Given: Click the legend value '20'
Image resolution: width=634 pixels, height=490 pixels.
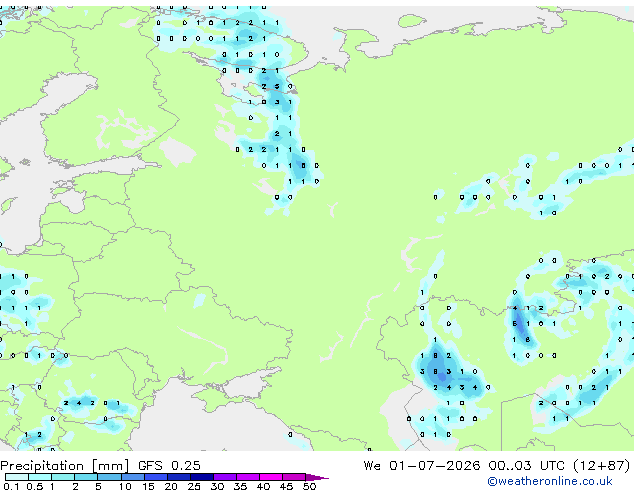Looking at the screenshot, I should coord(171,486).
